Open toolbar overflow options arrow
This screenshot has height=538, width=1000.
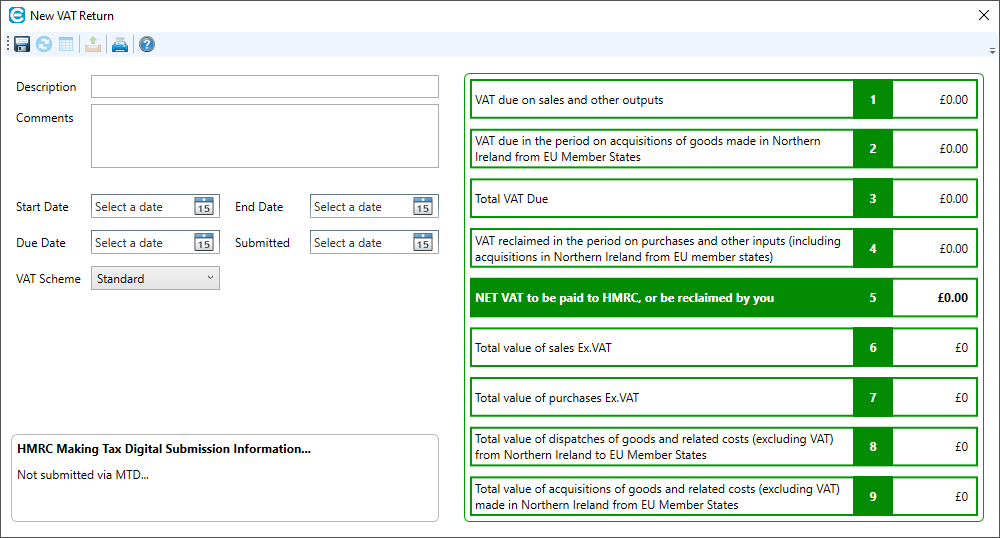[x=991, y=50]
